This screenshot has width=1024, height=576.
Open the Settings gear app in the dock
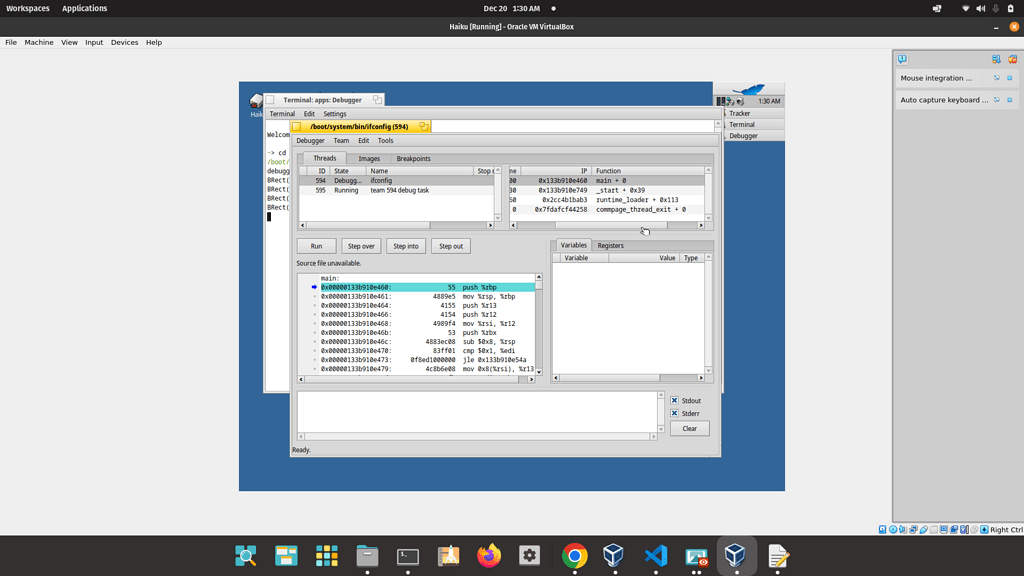529,556
